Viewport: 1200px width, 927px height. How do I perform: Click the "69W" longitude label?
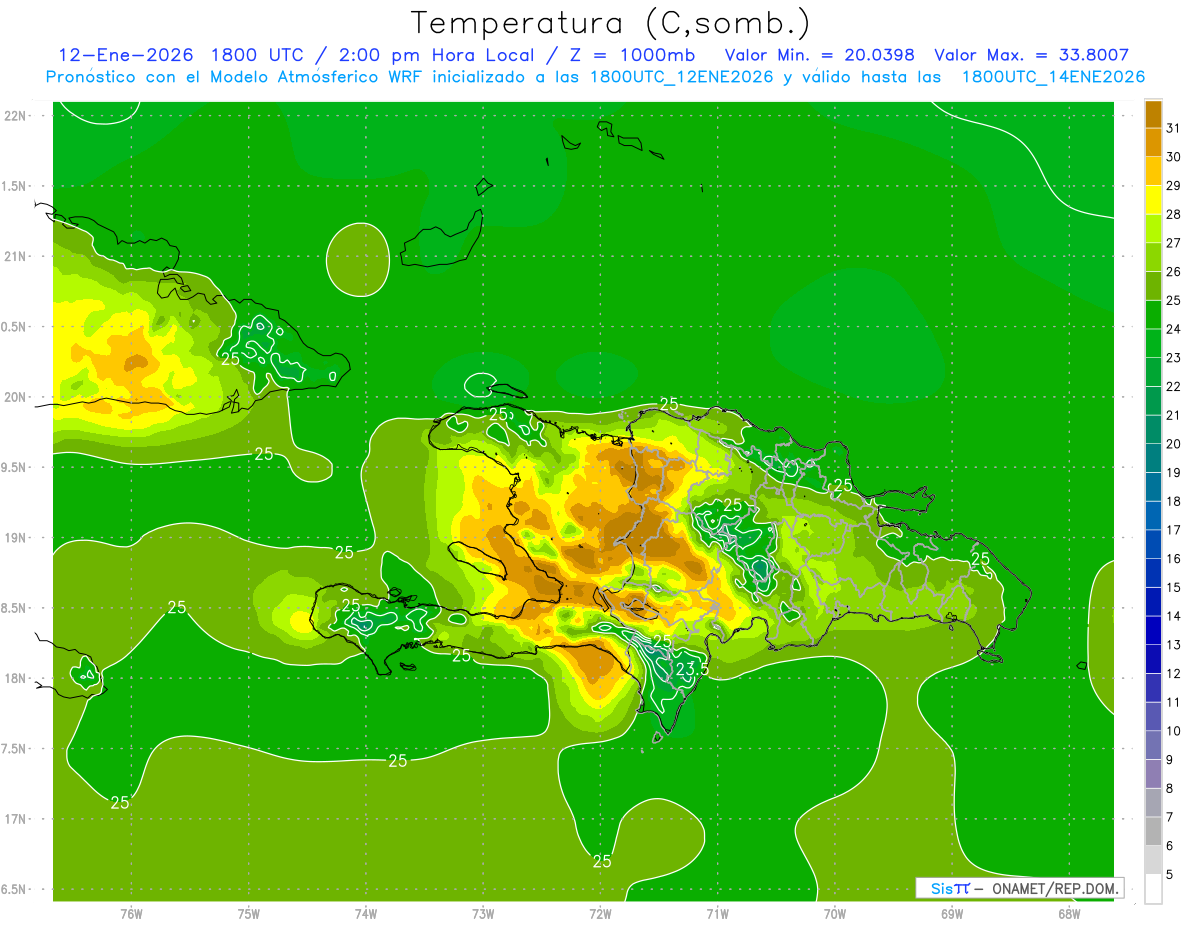pos(951,913)
